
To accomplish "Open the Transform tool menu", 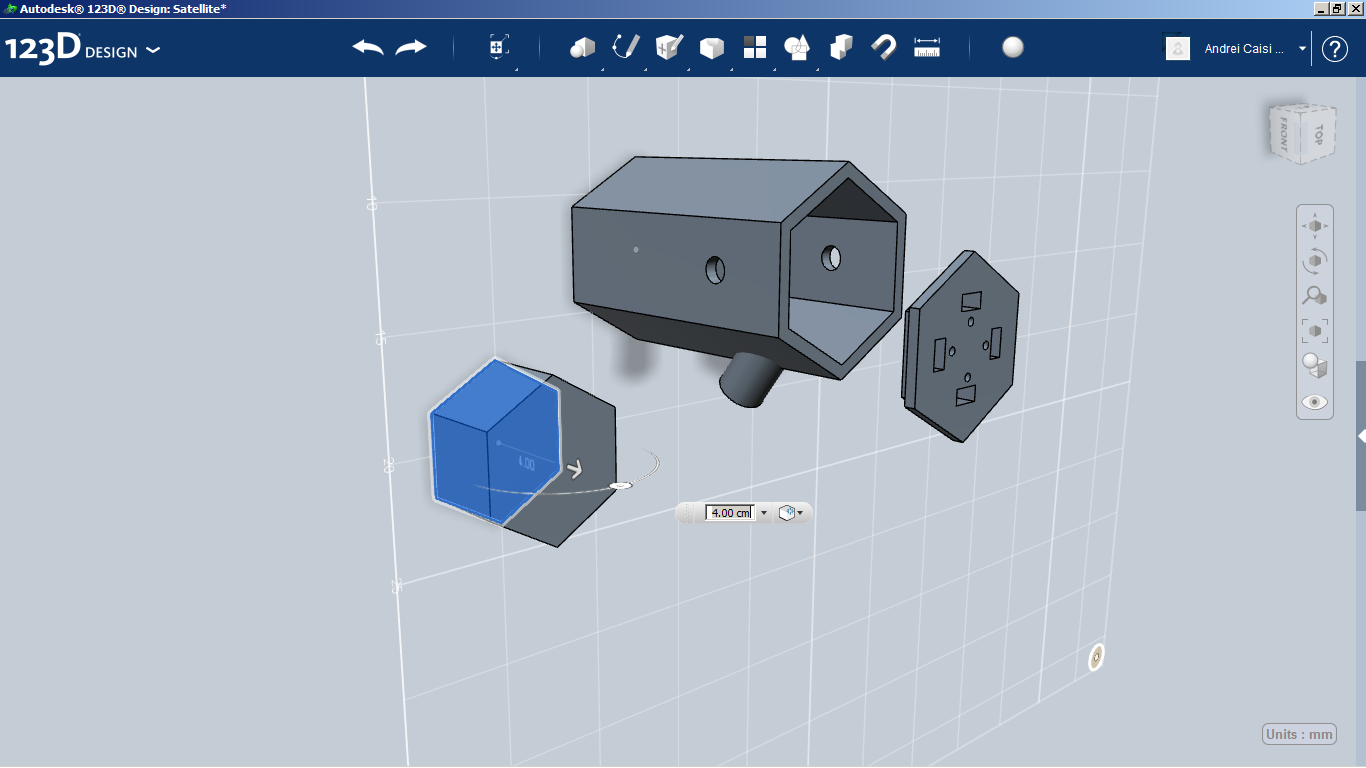I will 499,47.
